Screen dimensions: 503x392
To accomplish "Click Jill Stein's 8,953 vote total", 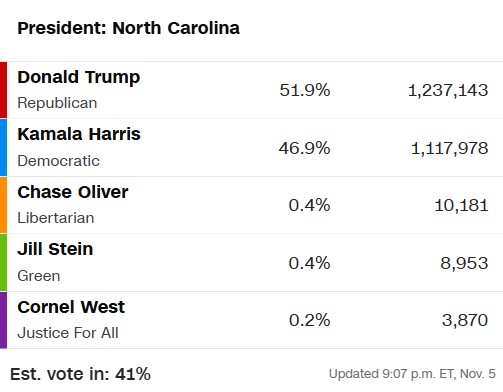I will 464,263.
